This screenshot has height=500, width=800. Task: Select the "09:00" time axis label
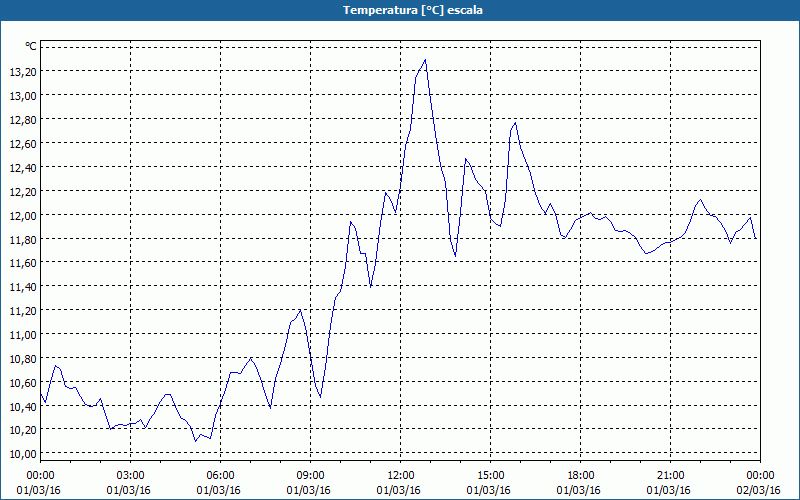tap(310, 476)
